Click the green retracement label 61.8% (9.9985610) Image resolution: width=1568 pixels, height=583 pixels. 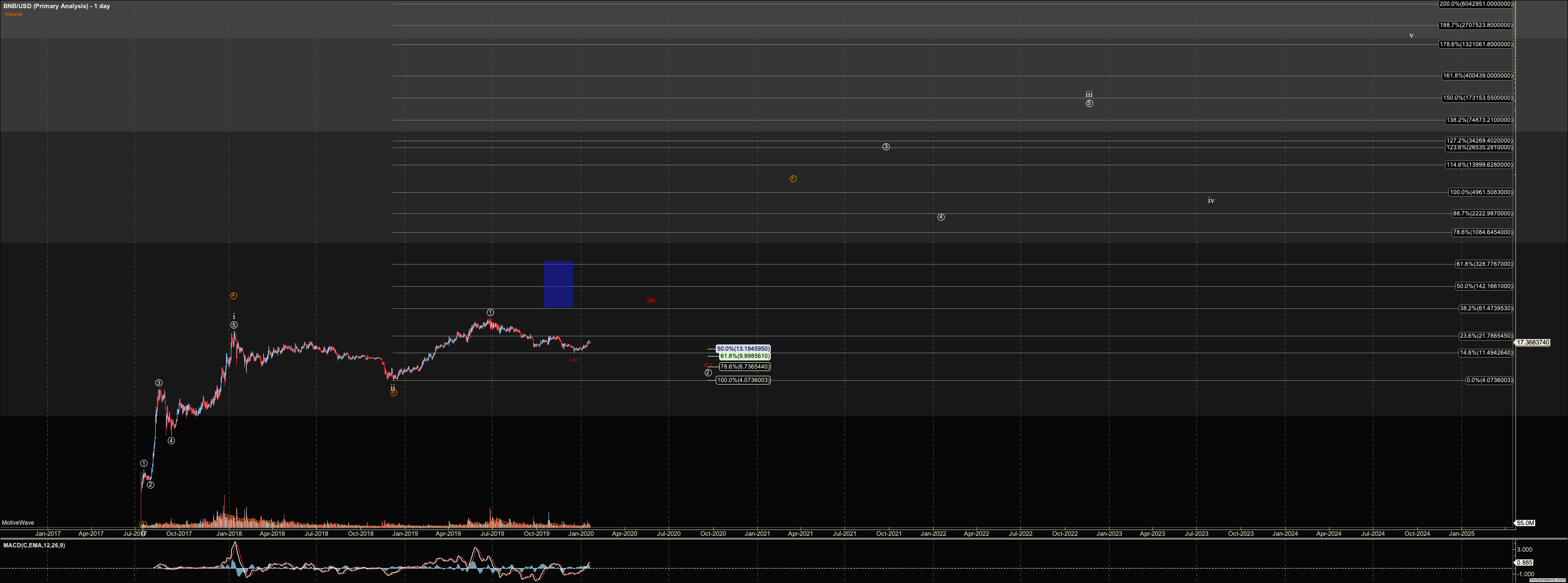point(744,356)
